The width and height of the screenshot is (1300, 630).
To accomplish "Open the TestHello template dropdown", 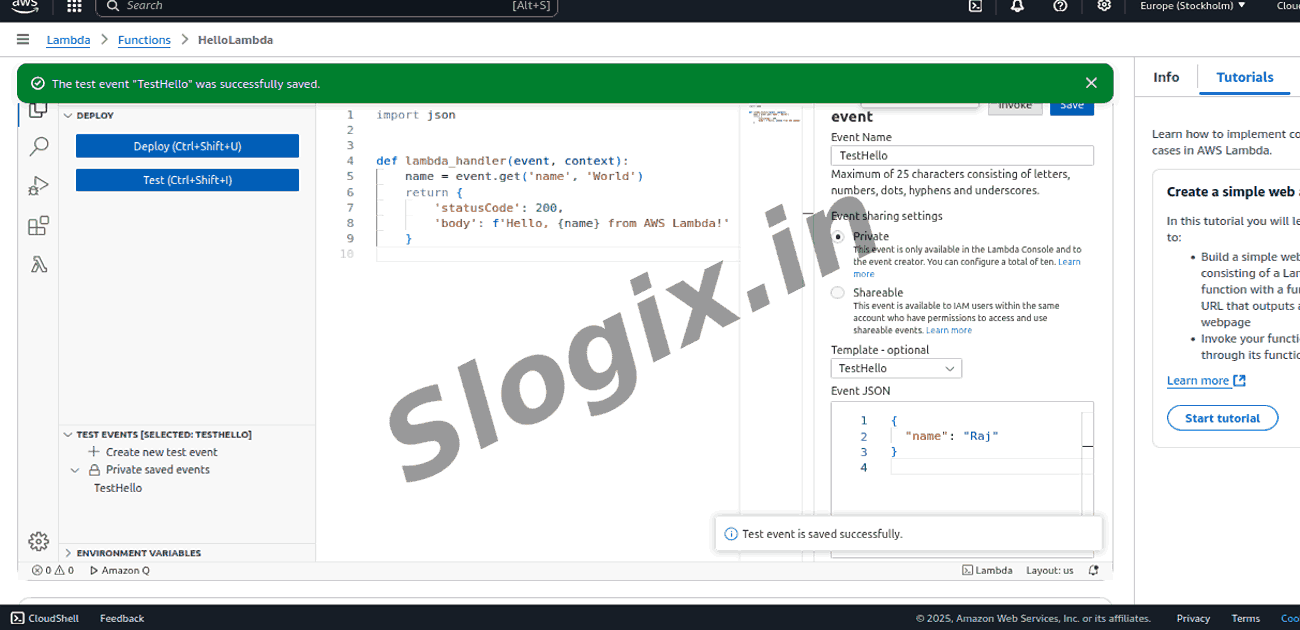I will (x=895, y=368).
